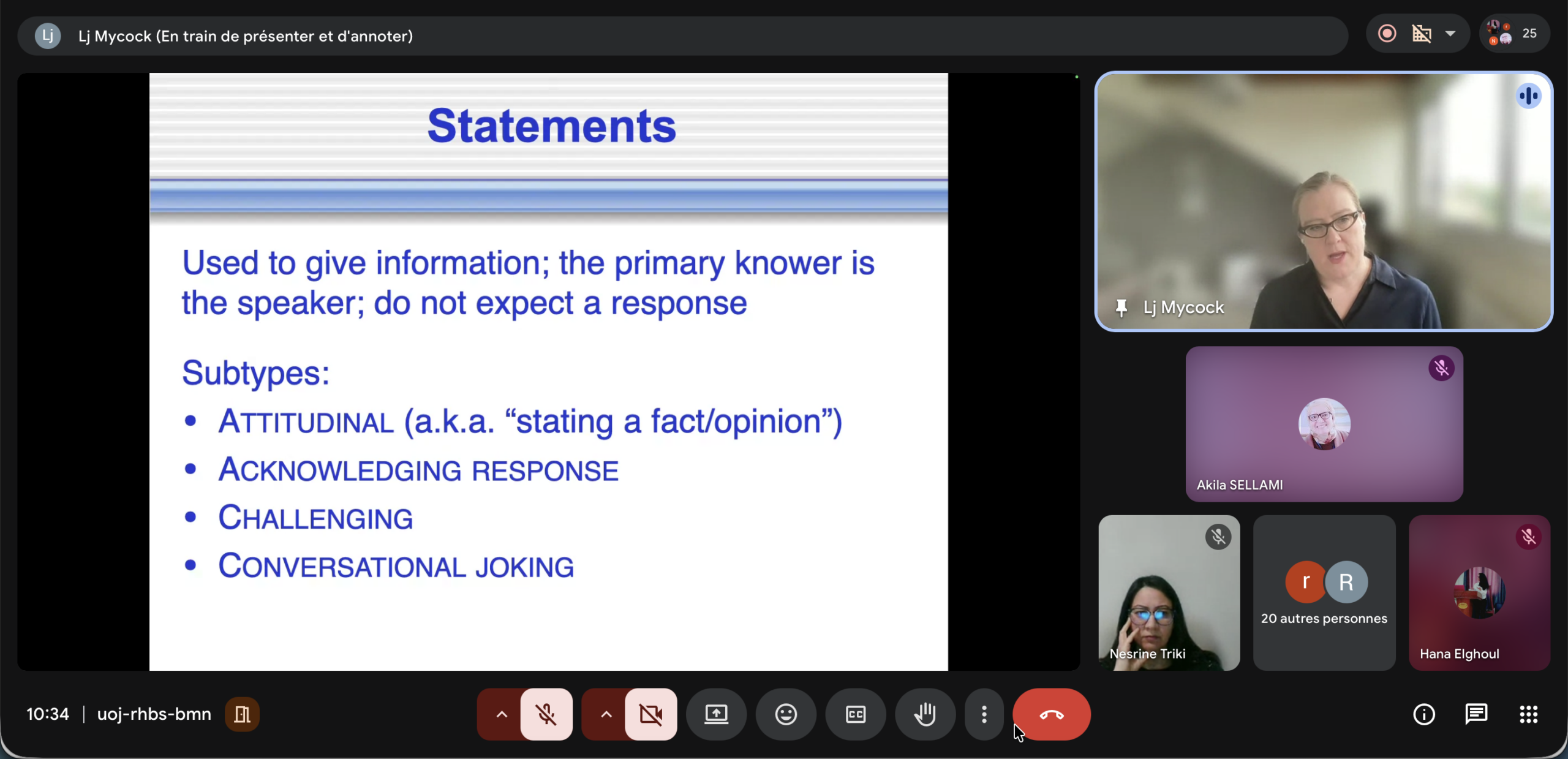1568x759 pixels.
Task: Expand video settings chevron
Action: pos(606,714)
